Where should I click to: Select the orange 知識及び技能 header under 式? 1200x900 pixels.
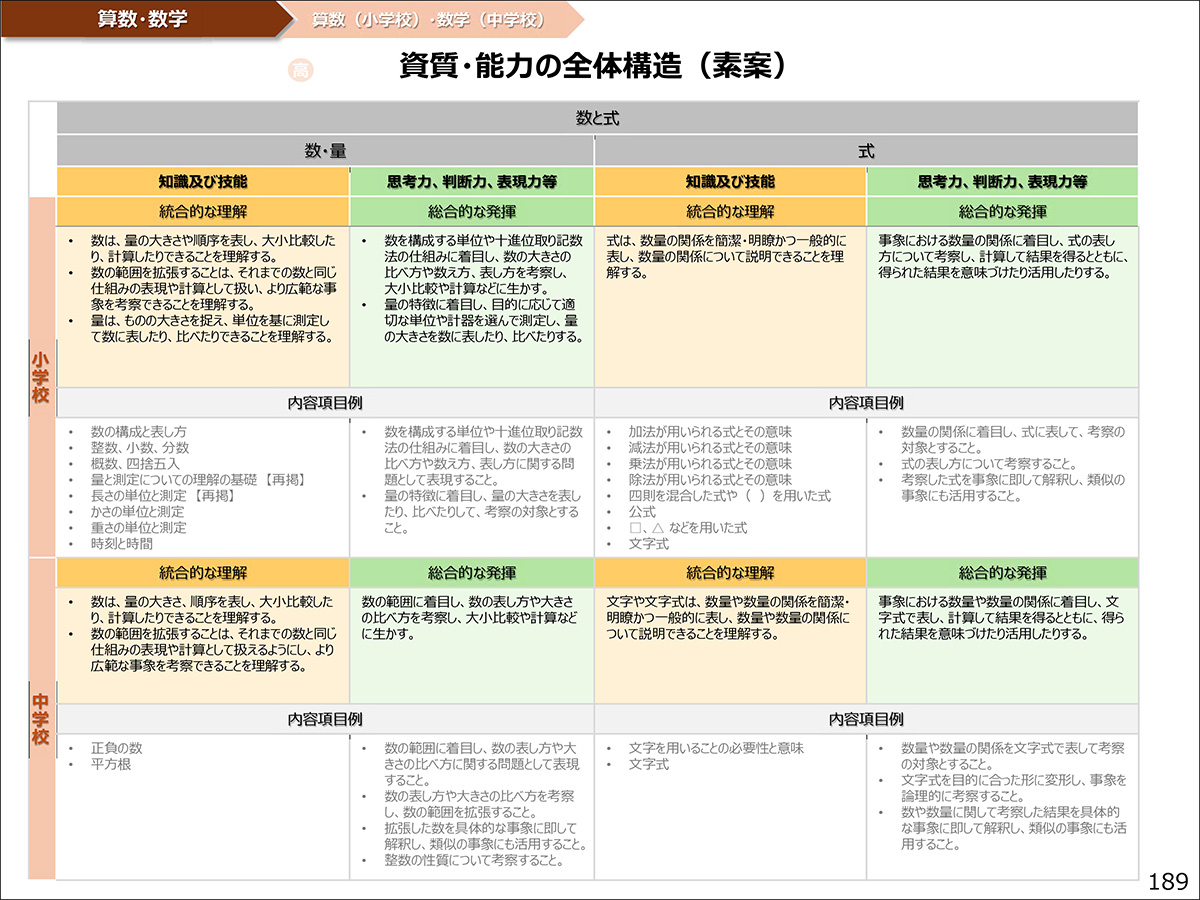coord(730,178)
